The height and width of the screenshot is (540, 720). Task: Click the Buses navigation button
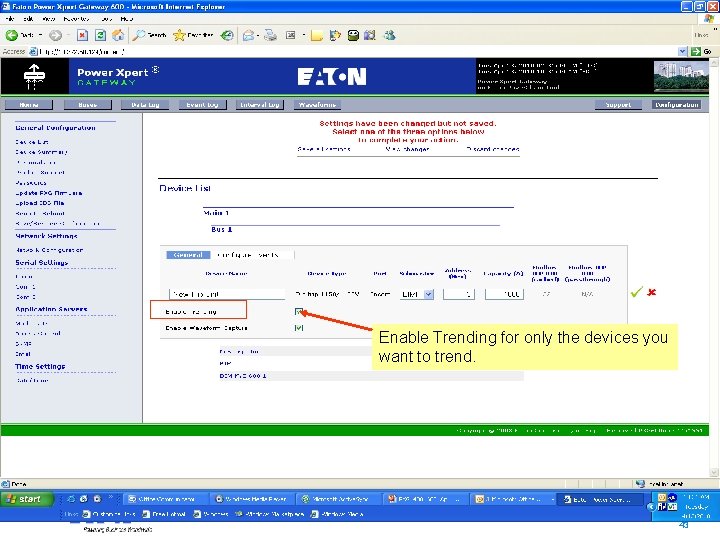(88, 105)
